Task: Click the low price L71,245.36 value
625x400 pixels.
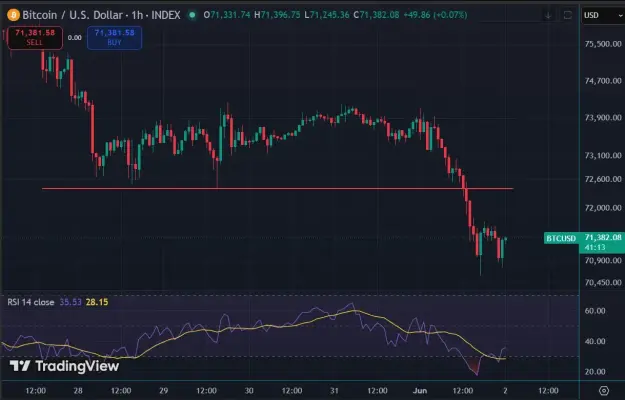Action: [x=327, y=16]
